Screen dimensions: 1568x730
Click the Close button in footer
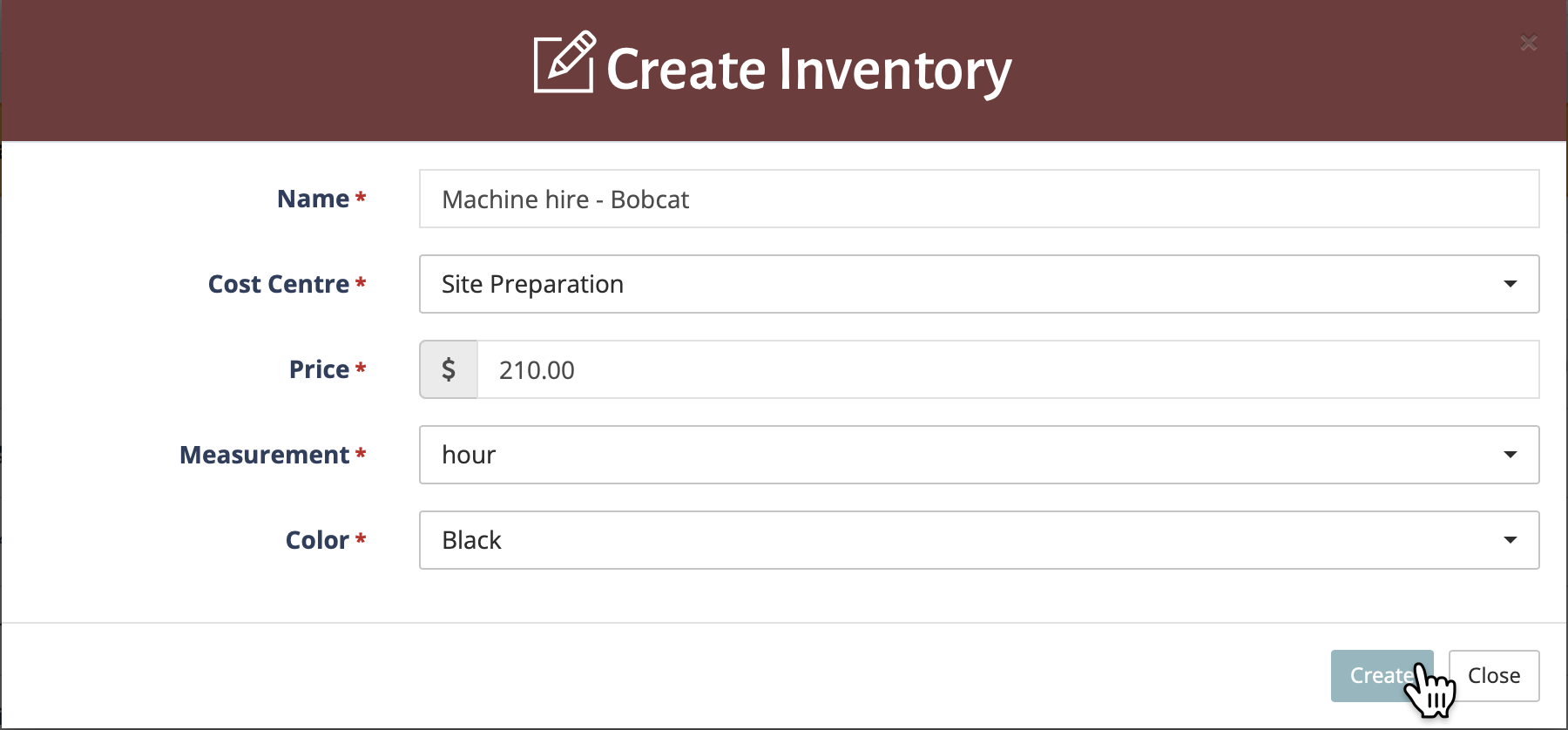tap(1493, 675)
